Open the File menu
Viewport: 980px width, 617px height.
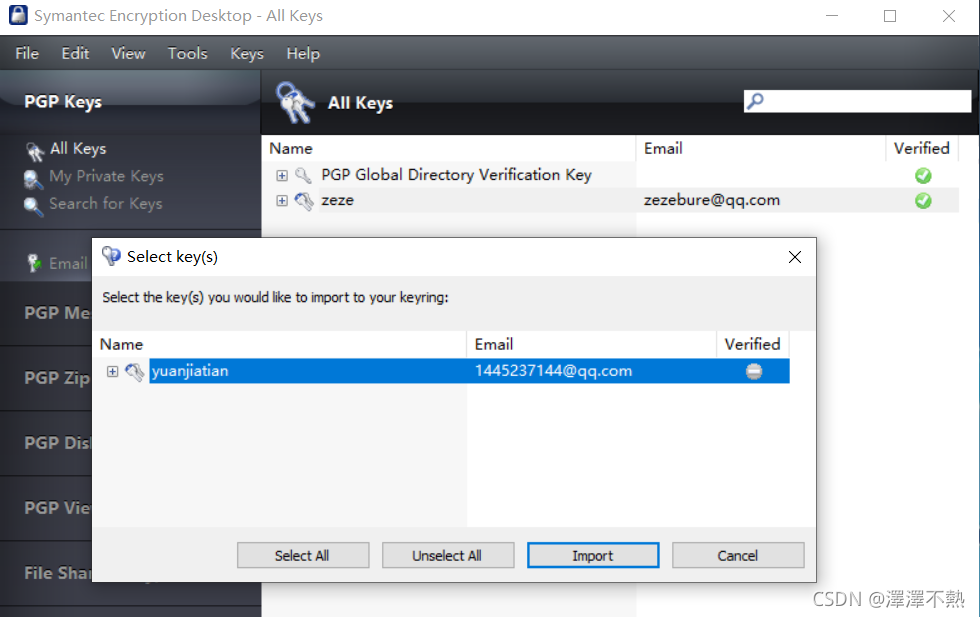tap(27, 54)
